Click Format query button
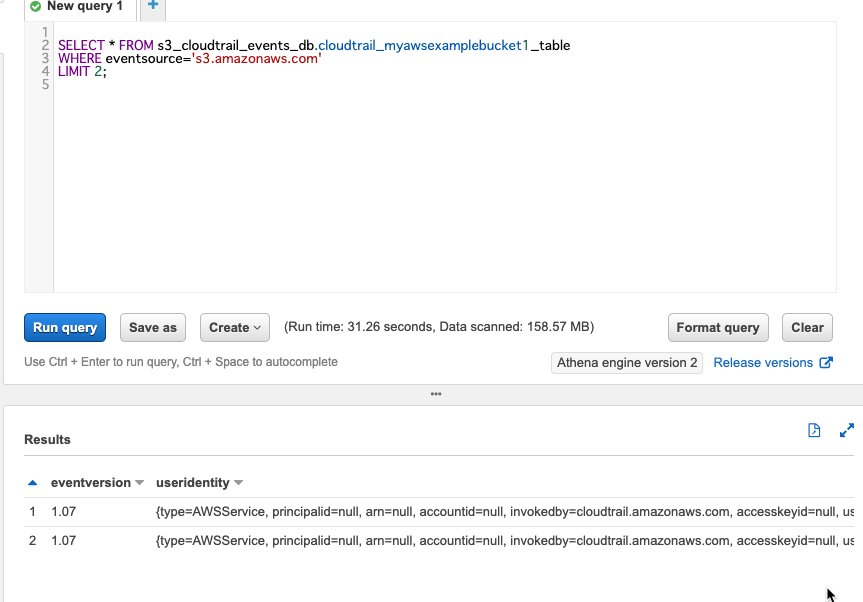Image resolution: width=863 pixels, height=602 pixels. (x=718, y=327)
